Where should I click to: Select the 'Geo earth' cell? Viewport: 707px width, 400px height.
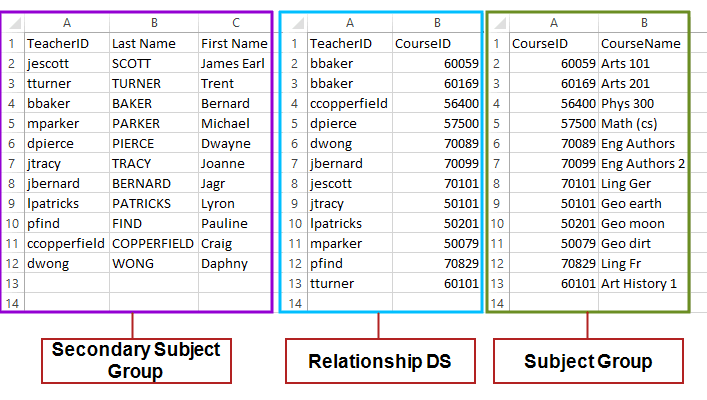643,203
